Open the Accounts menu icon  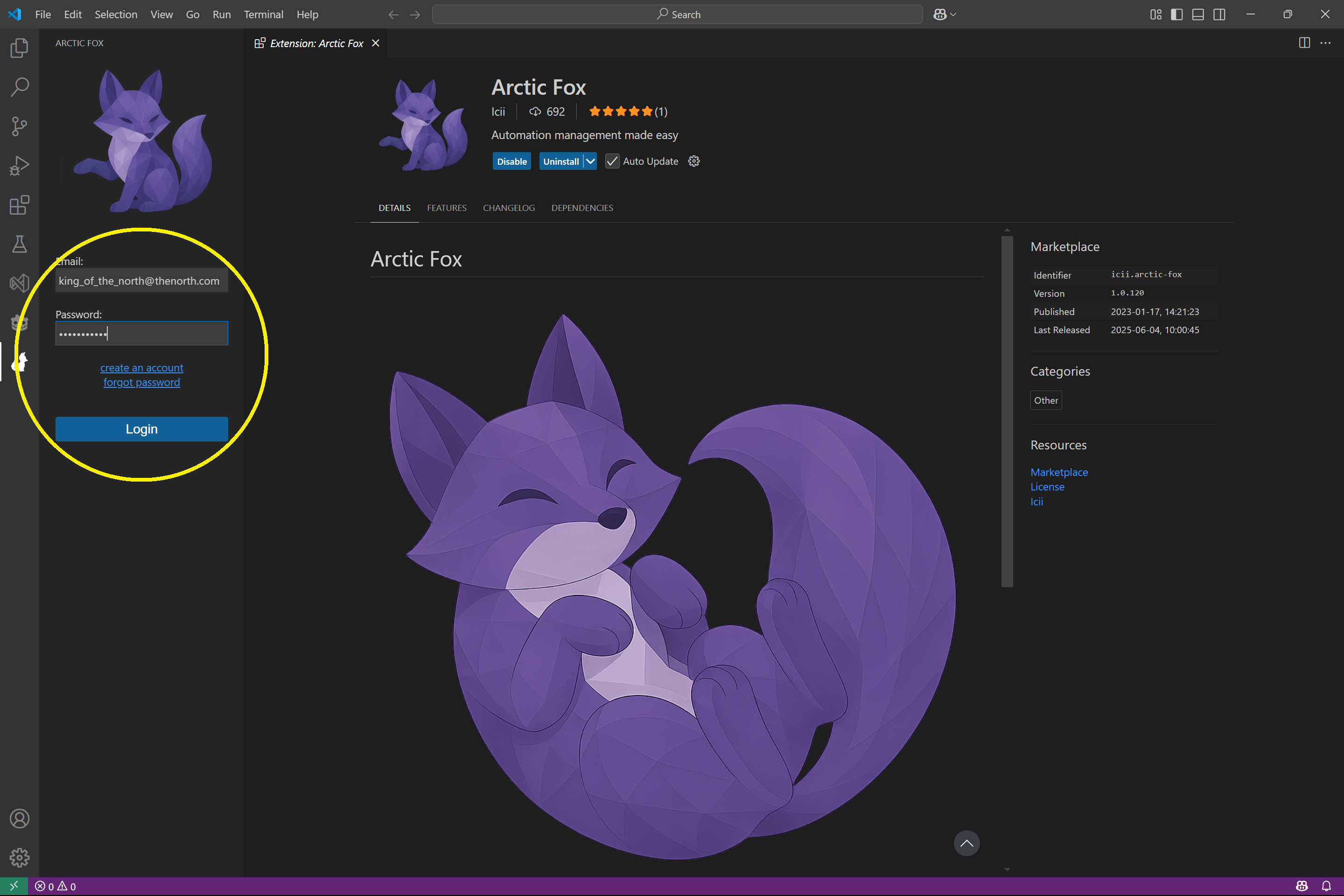(20, 818)
